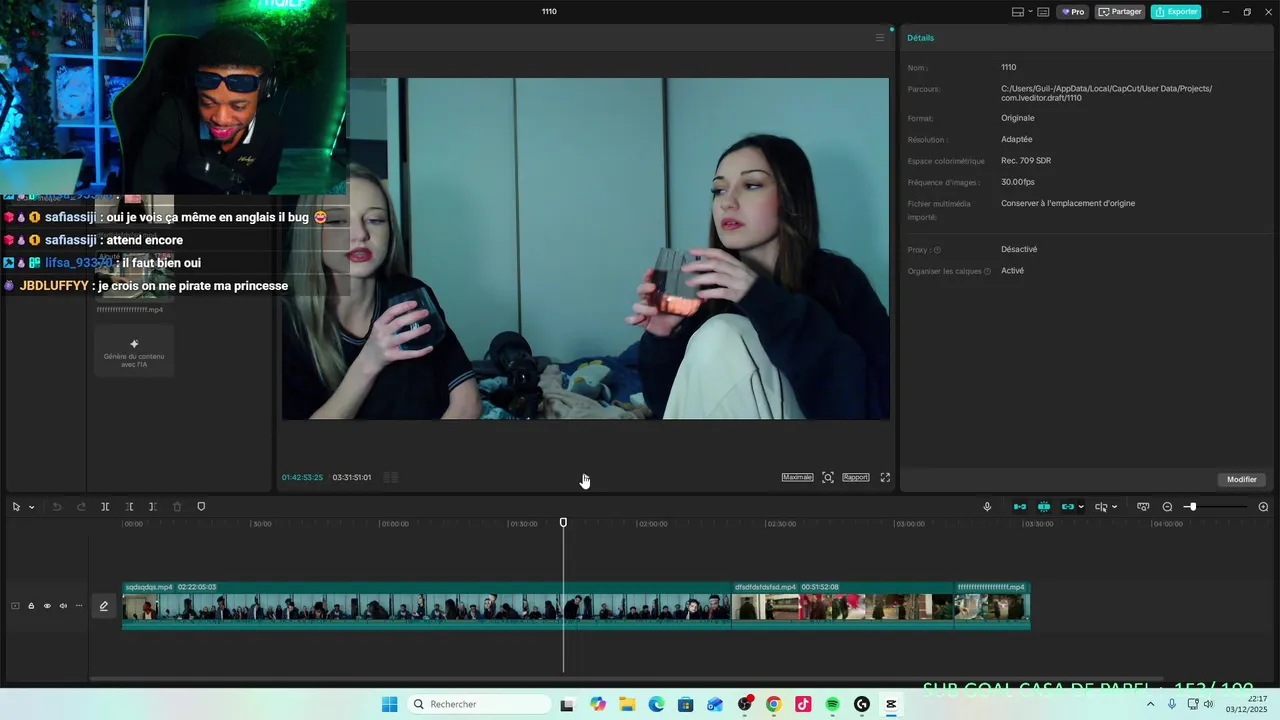Show hidden system tray icons
This screenshot has height=720, width=1280.
(x=1150, y=704)
